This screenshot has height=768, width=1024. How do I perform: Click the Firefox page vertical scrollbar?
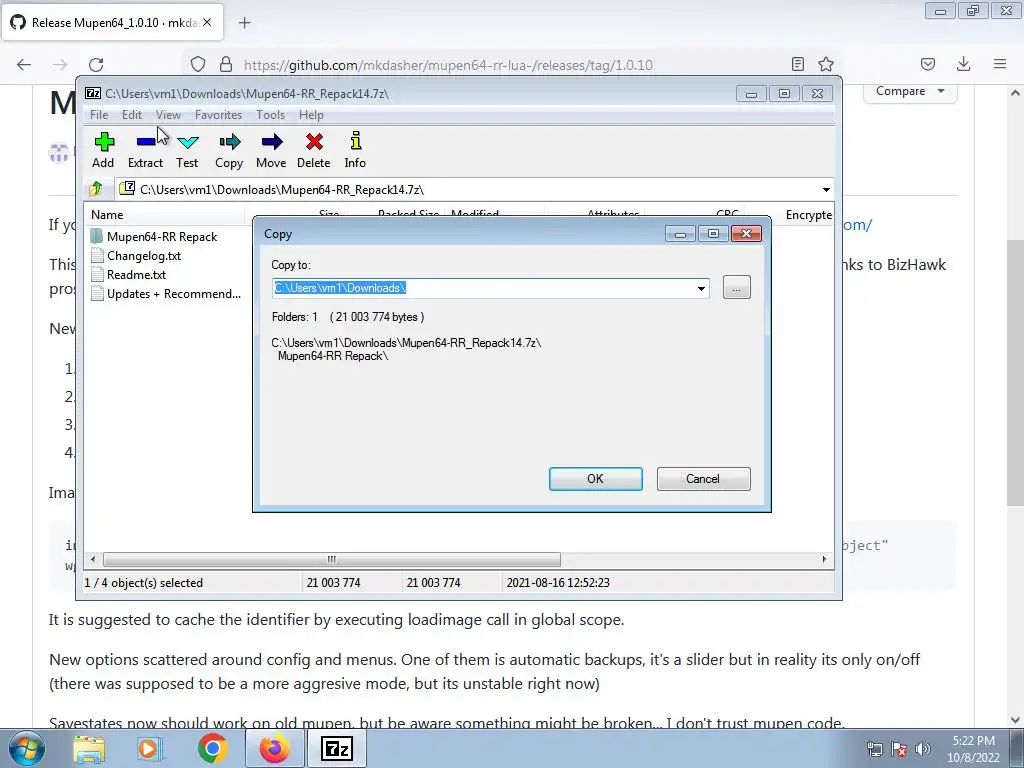[x=1015, y=372]
